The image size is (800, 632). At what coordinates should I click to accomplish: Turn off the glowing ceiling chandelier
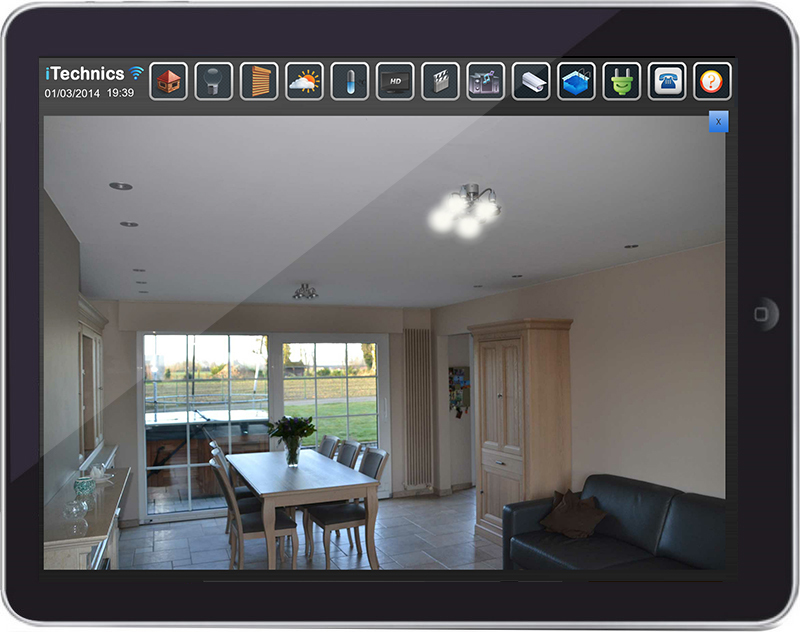tap(466, 210)
